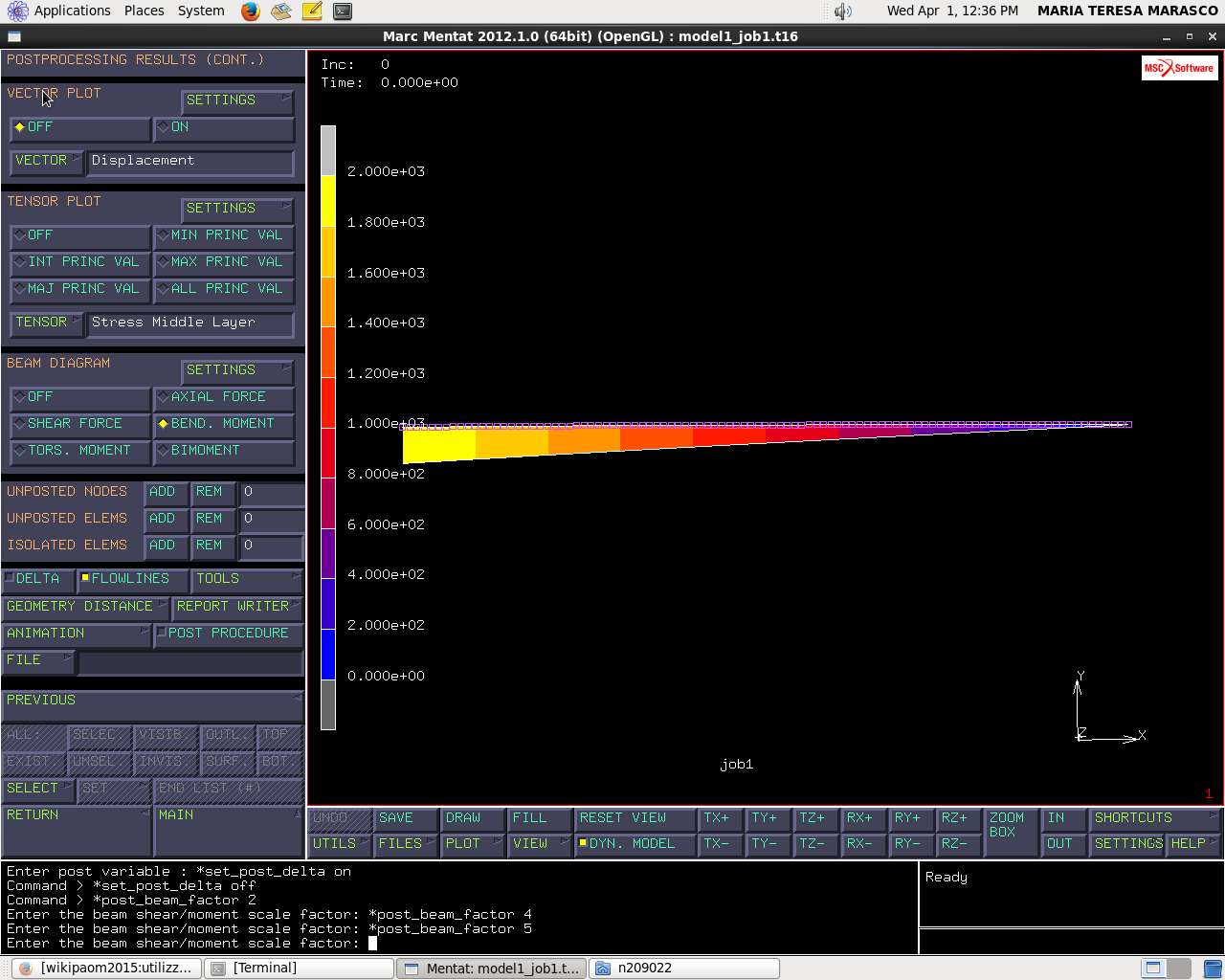1225x980 pixels.
Task: Click yellow swatch on color legend
Action: (x=328, y=201)
